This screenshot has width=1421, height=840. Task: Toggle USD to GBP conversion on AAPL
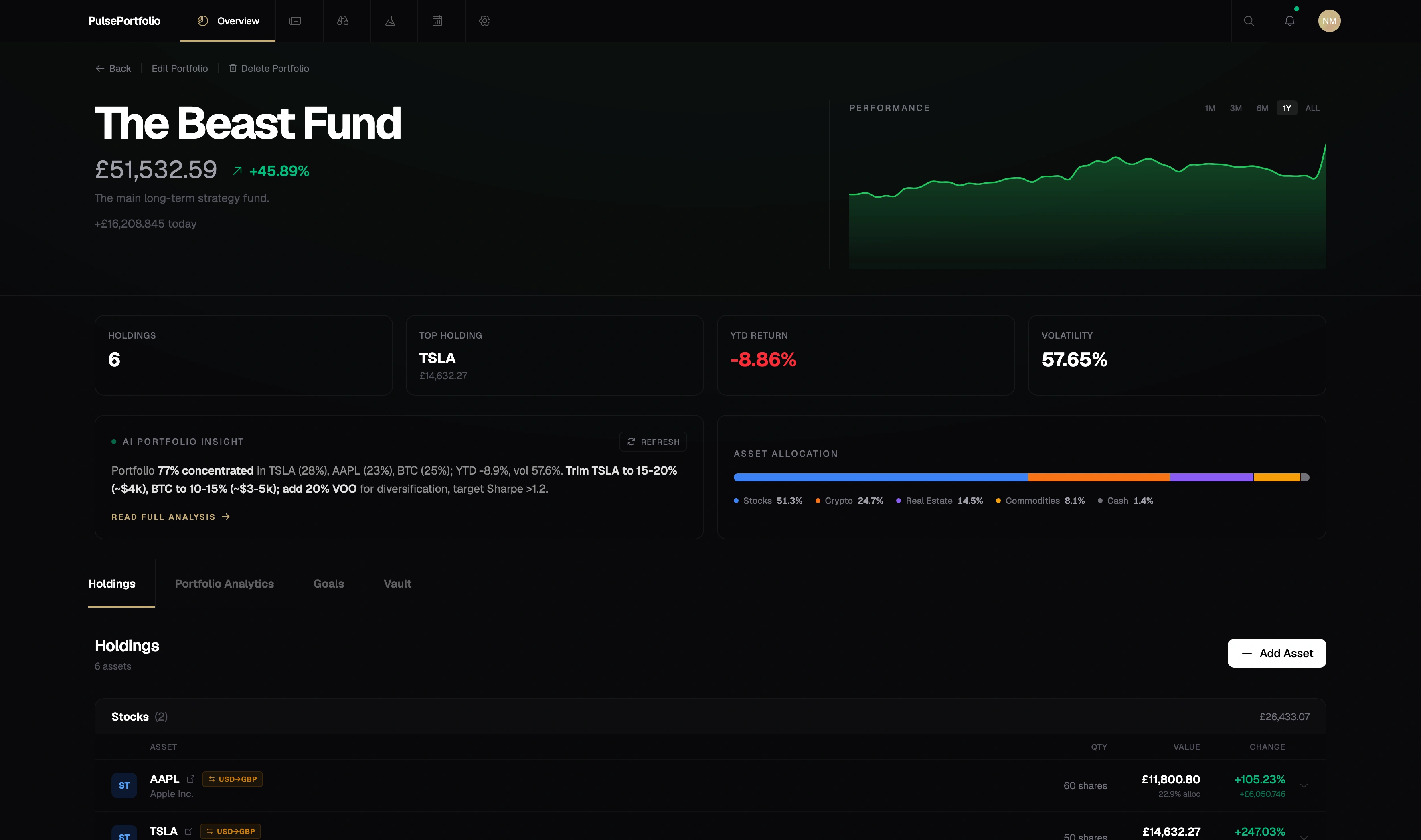[x=232, y=779]
